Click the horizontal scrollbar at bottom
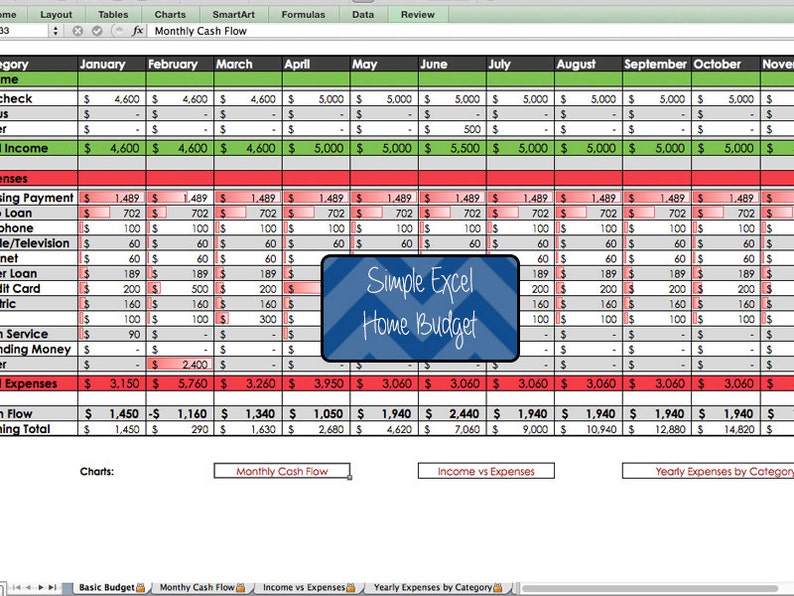The image size is (794, 596). (x=650, y=588)
